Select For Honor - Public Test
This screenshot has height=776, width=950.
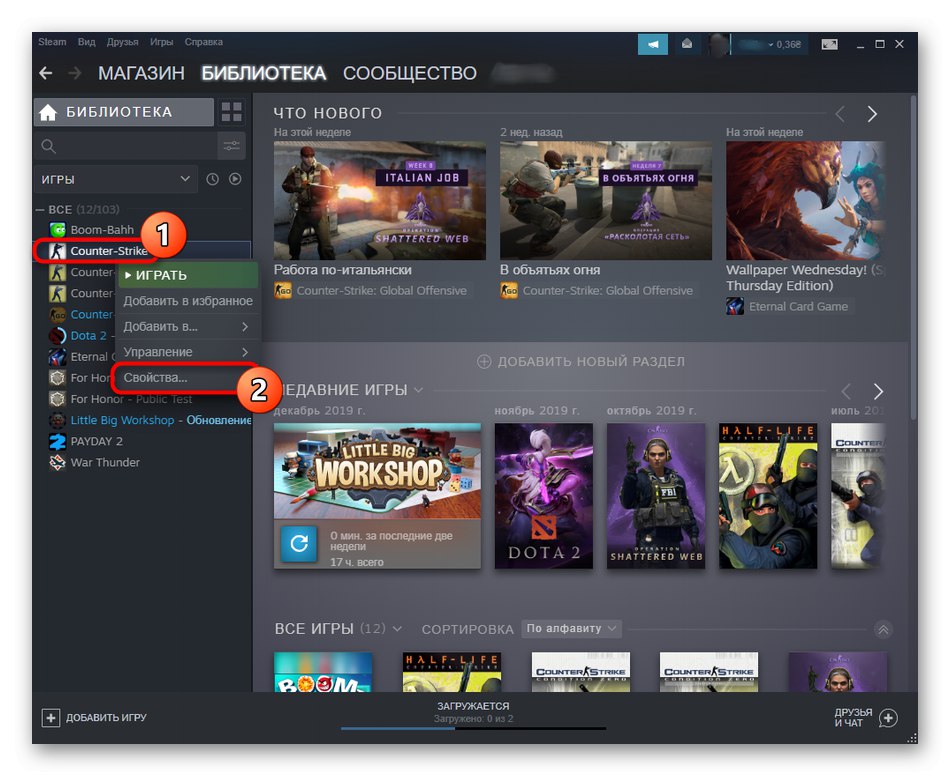131,399
